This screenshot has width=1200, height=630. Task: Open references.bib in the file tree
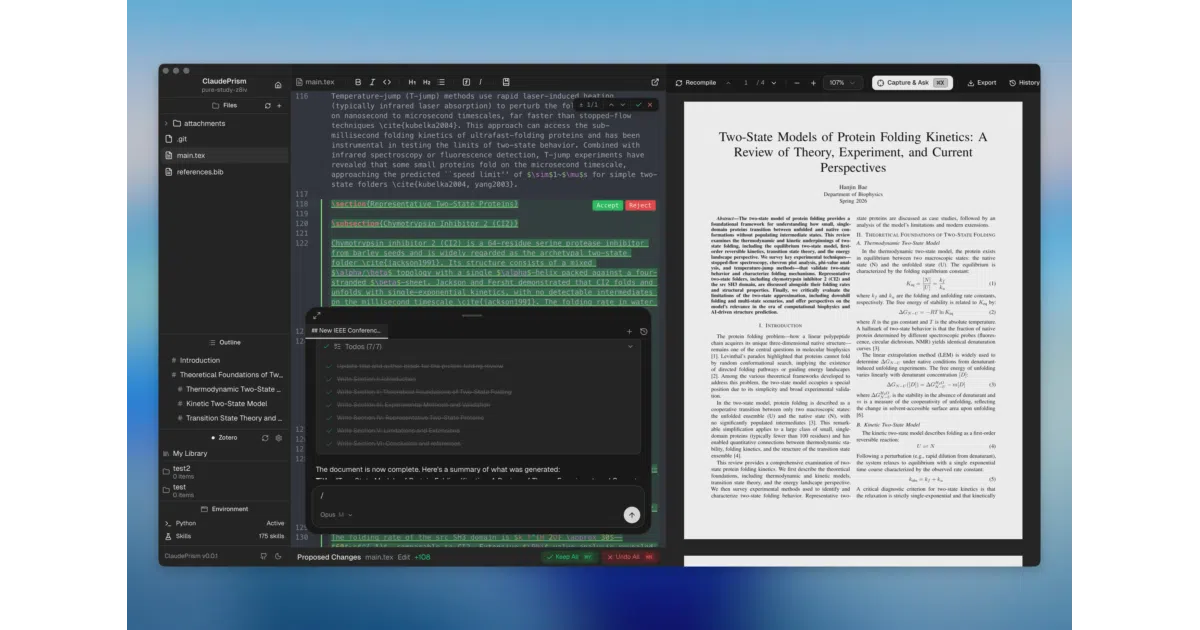[x=224, y=171]
